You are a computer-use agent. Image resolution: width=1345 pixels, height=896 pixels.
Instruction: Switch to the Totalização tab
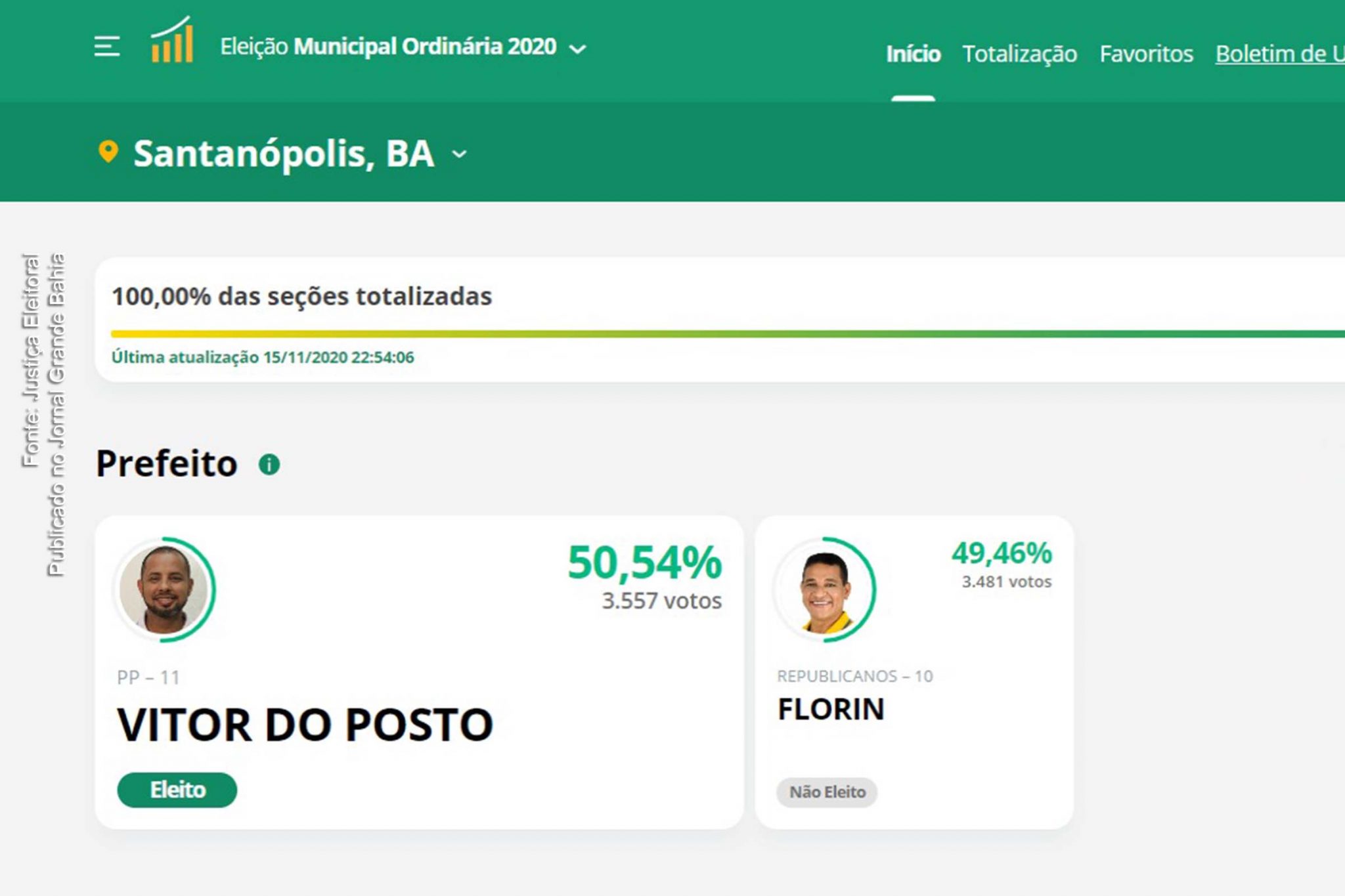tap(1019, 54)
